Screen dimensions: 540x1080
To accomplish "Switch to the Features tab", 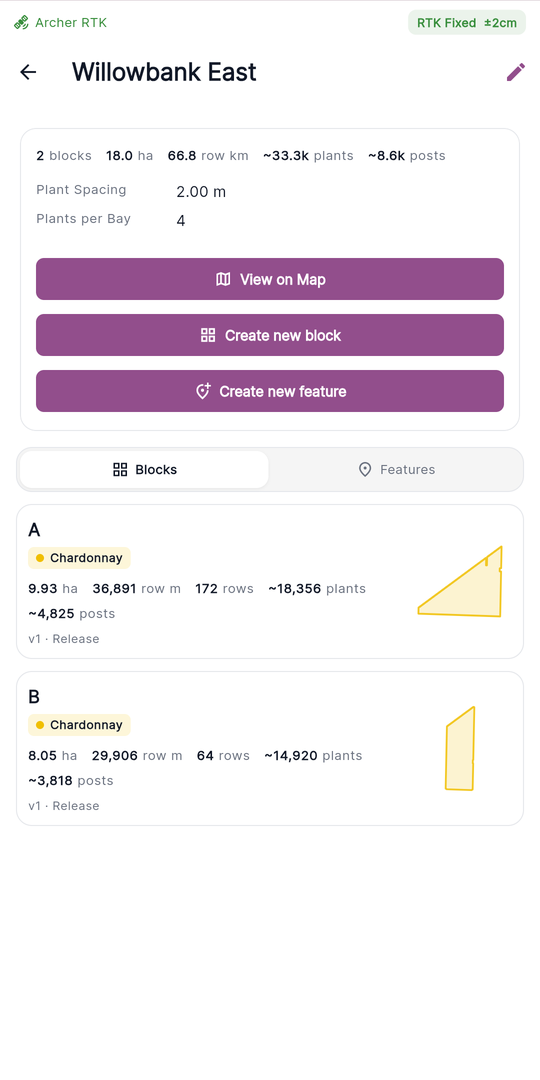I will [396, 470].
